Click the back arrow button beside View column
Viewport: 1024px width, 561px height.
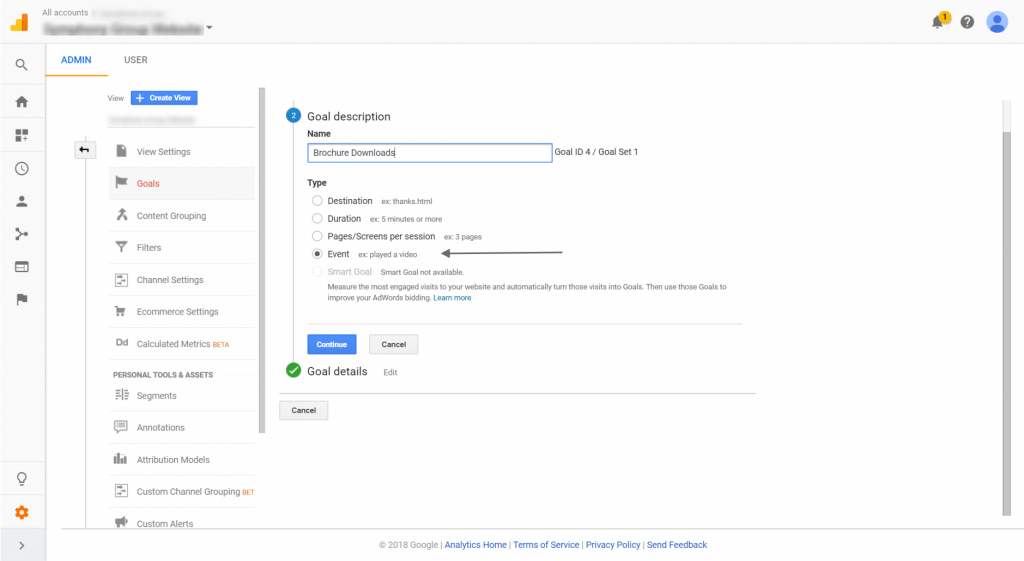coord(84,150)
